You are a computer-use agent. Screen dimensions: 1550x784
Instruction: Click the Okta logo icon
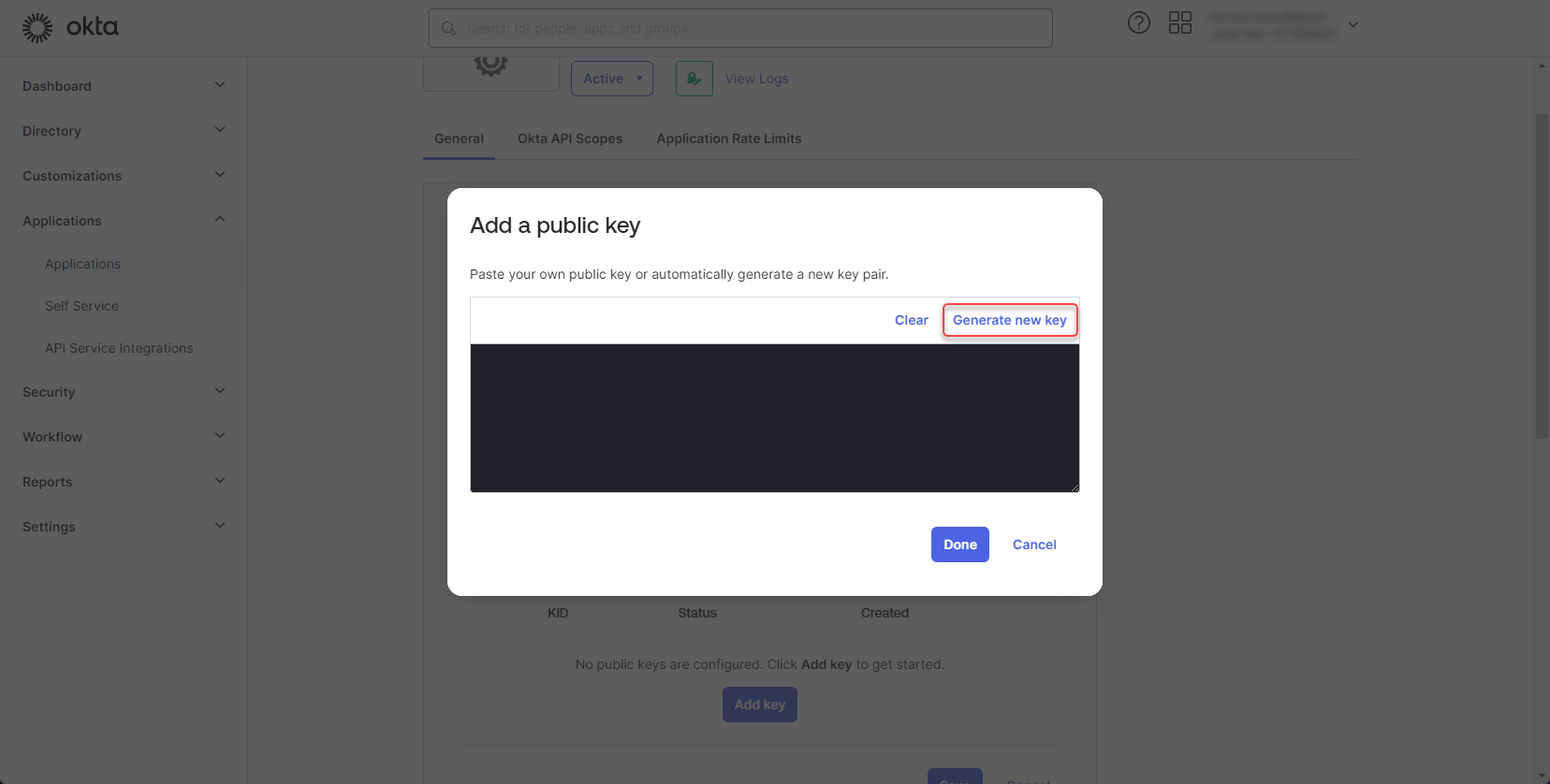pos(37,28)
